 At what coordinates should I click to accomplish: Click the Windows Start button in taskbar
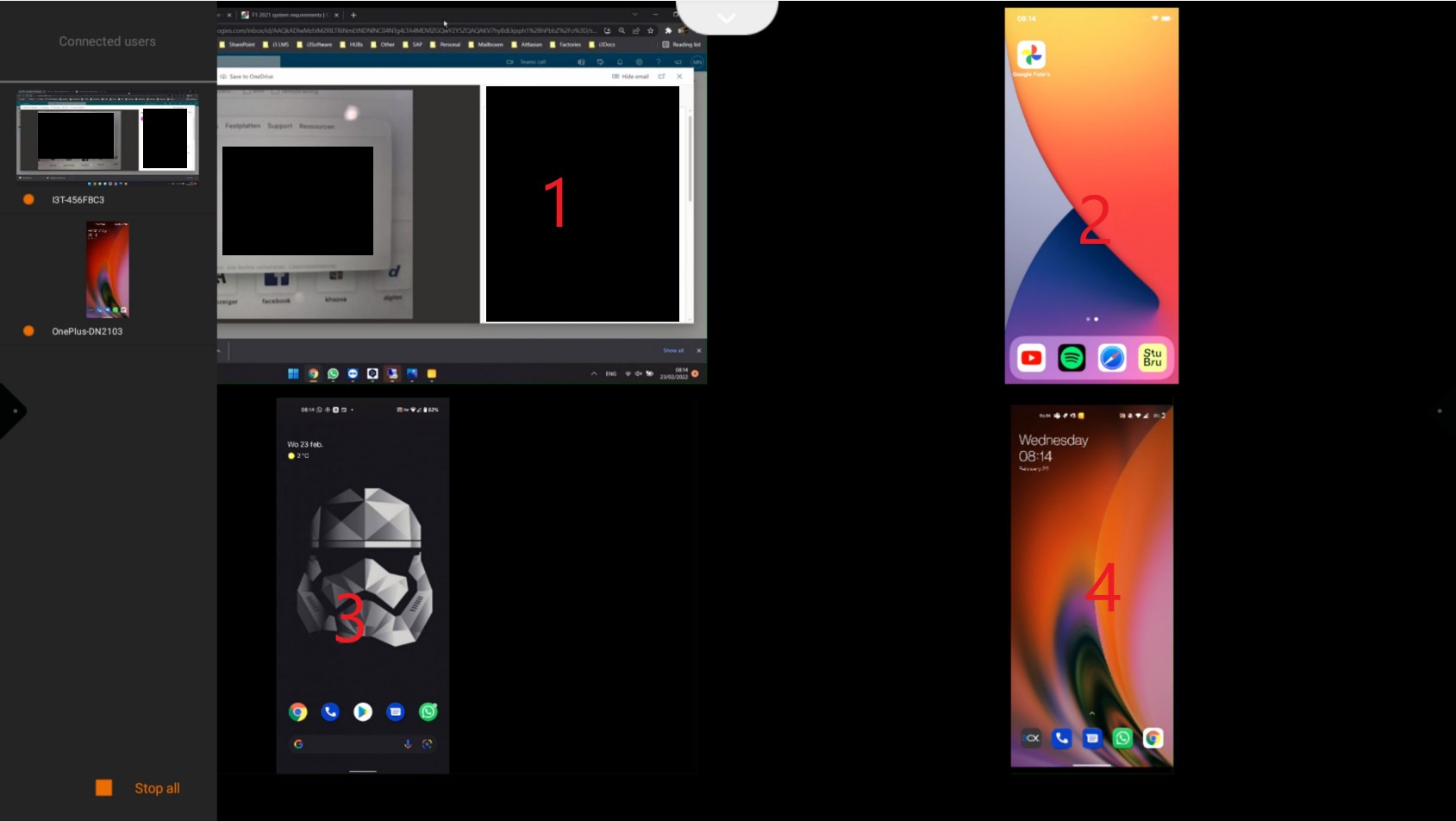coord(293,373)
